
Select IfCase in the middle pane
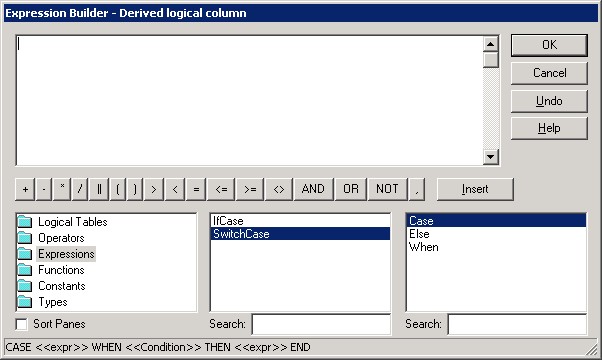click(300, 221)
